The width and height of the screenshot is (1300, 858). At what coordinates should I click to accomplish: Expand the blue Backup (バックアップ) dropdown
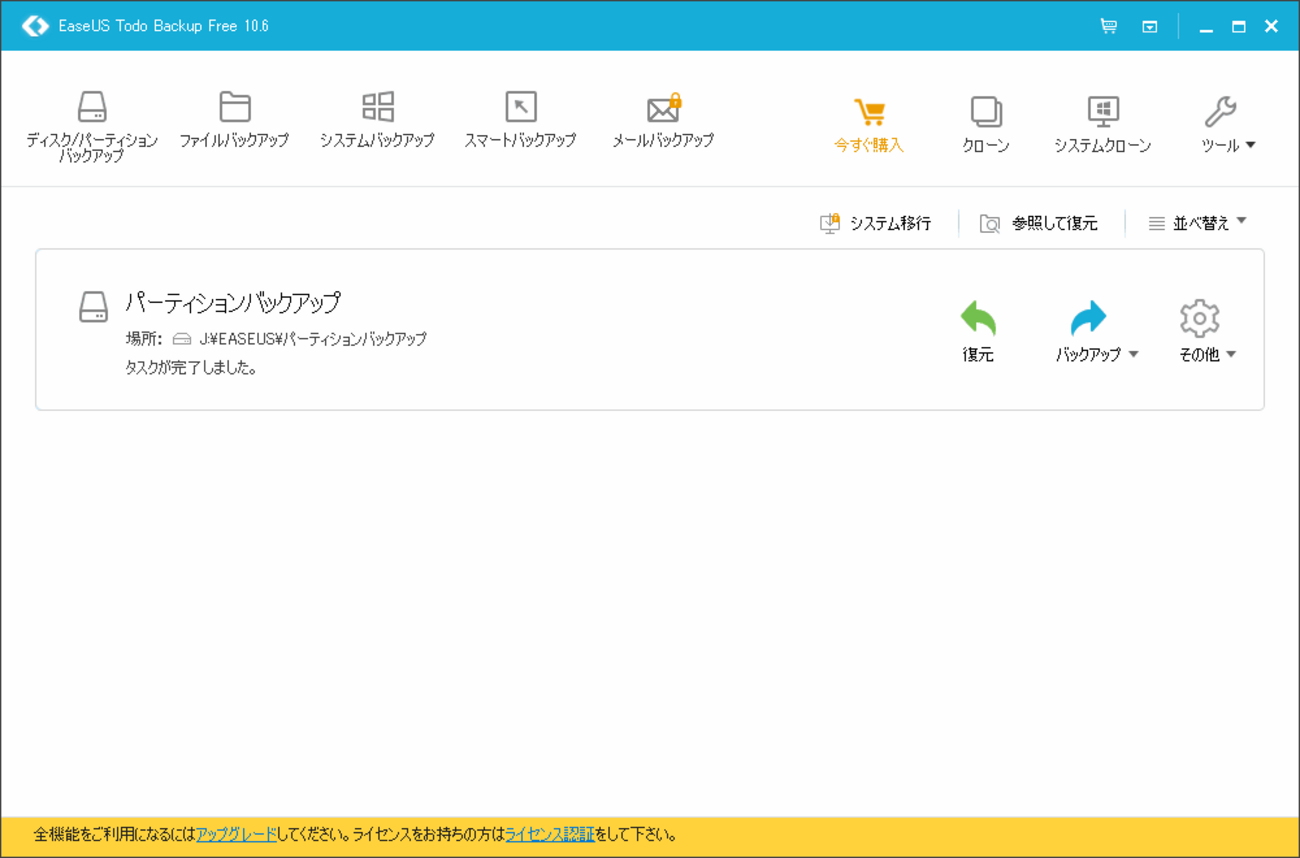[x=1097, y=331]
